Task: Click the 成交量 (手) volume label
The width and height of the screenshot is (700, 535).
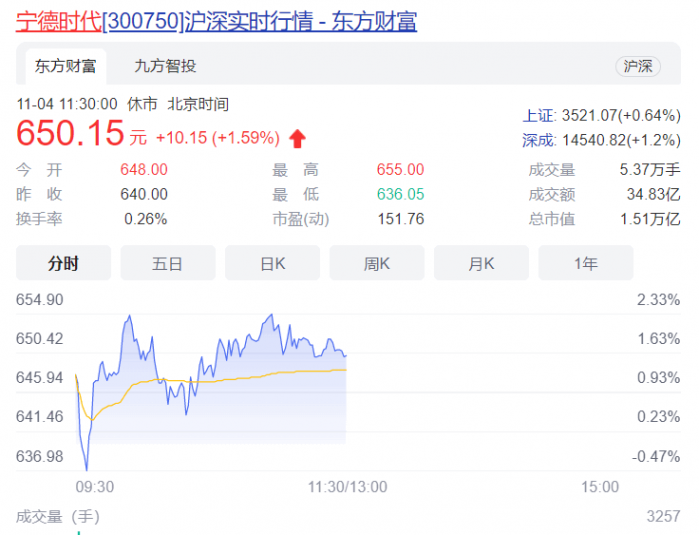Action: 58,517
